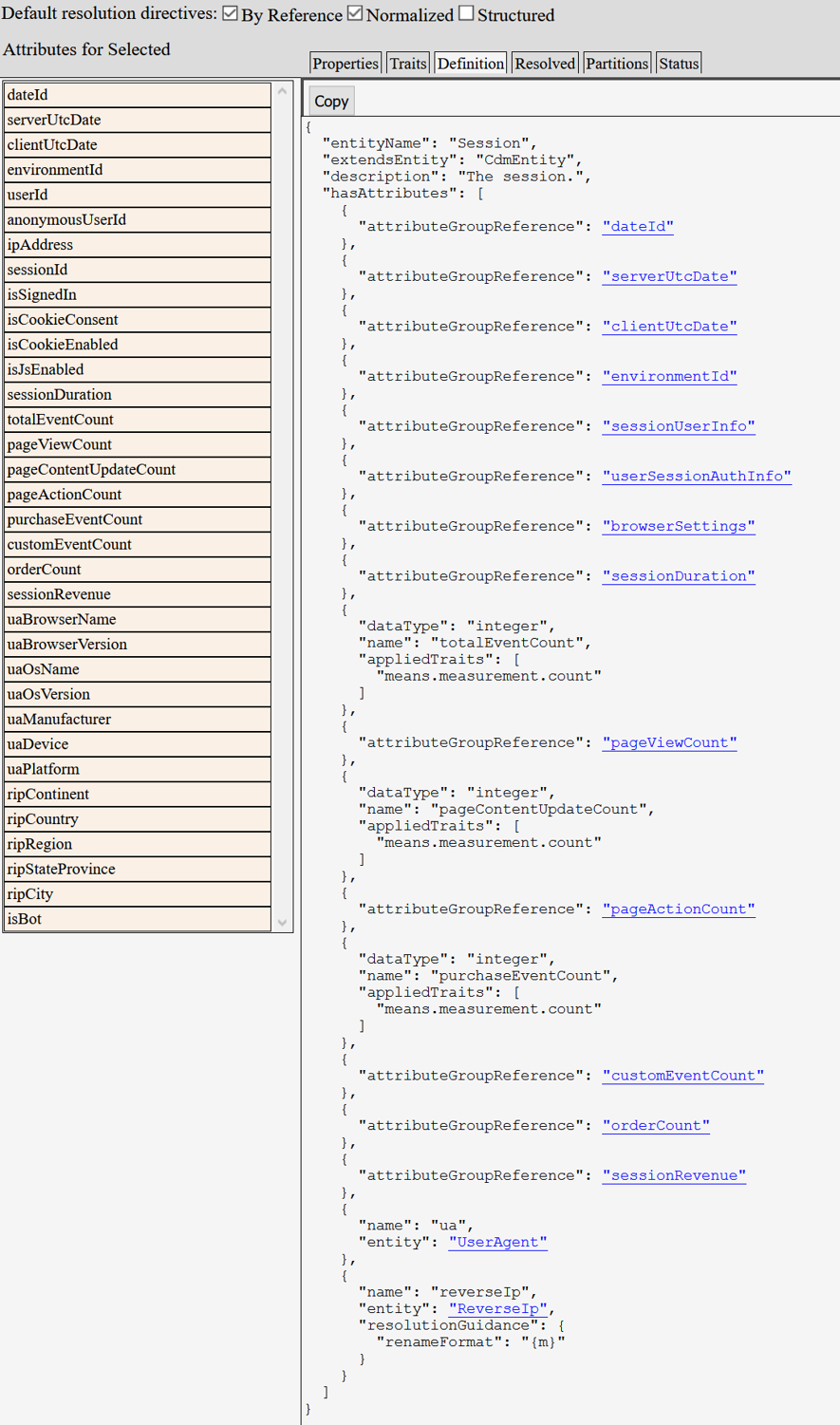840x1425 pixels.
Task: Select the sessionDuration attribute list row
Action: click(138, 395)
